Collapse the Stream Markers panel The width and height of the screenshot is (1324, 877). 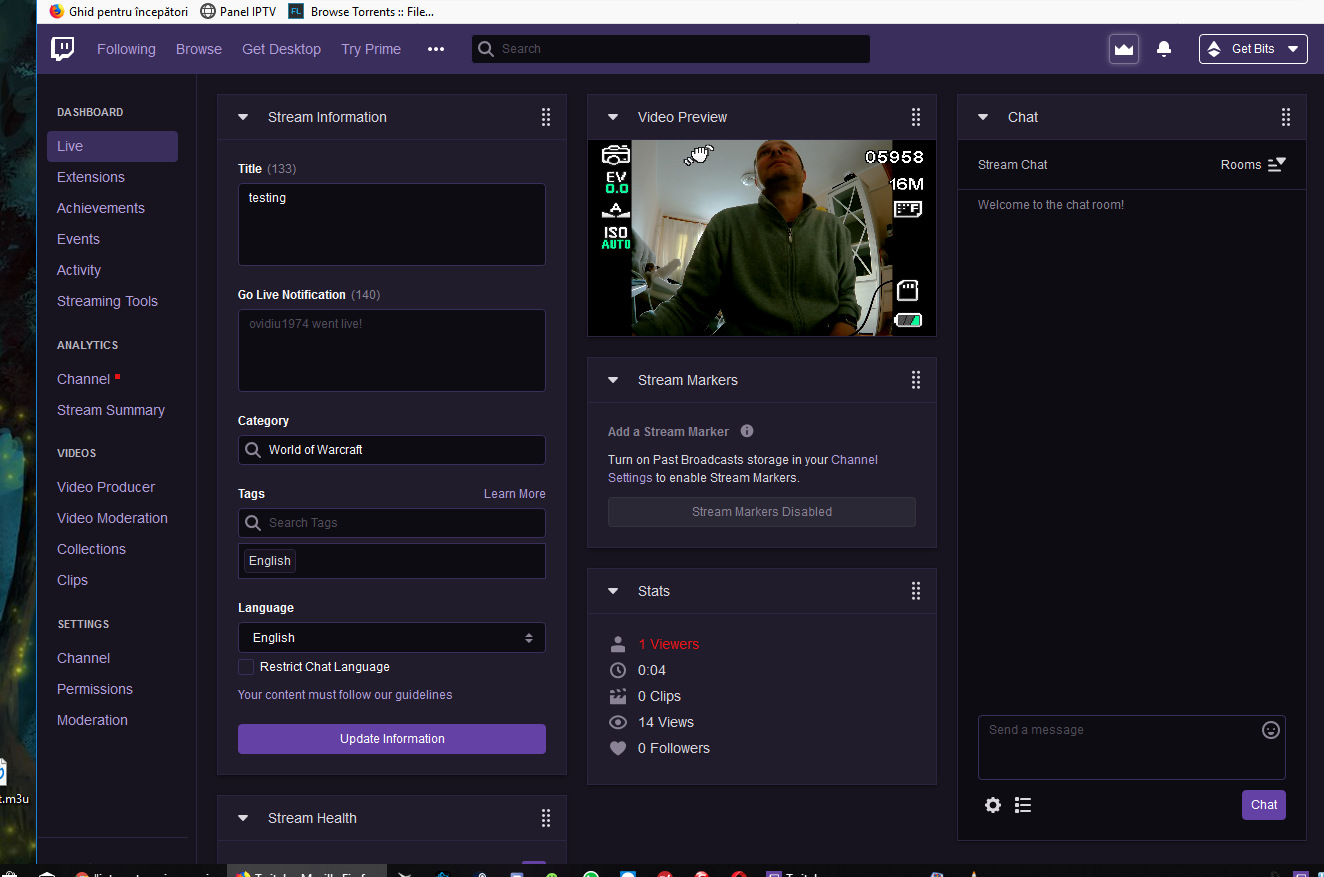[x=613, y=380]
